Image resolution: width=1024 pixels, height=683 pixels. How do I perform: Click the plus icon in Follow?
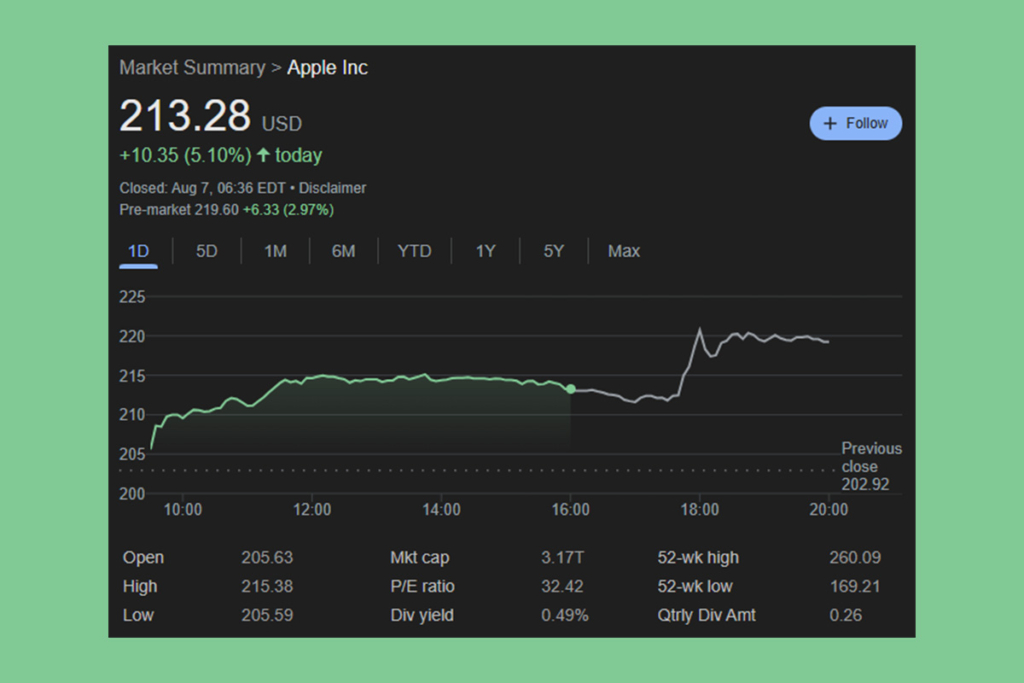(x=830, y=123)
